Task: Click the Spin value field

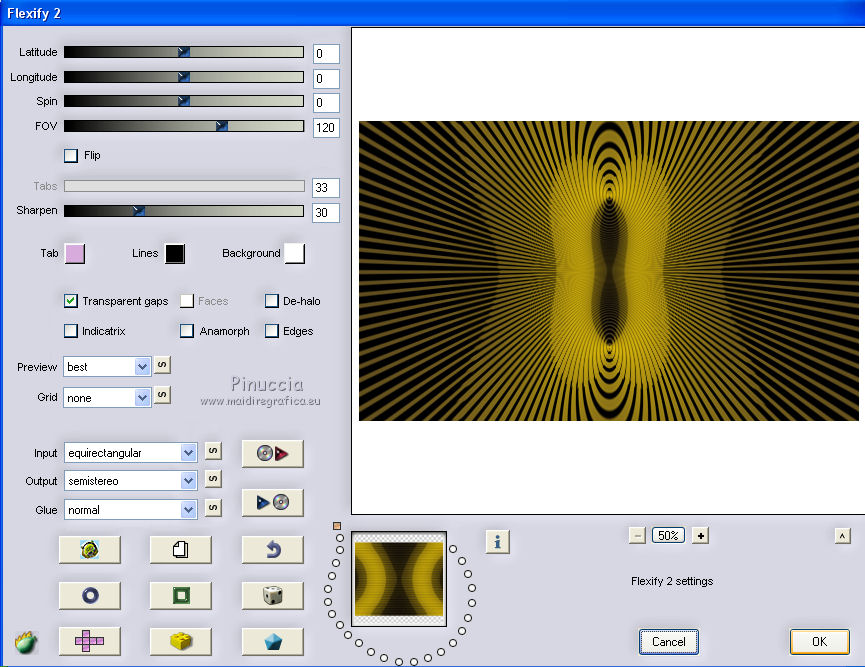Action: (x=326, y=103)
